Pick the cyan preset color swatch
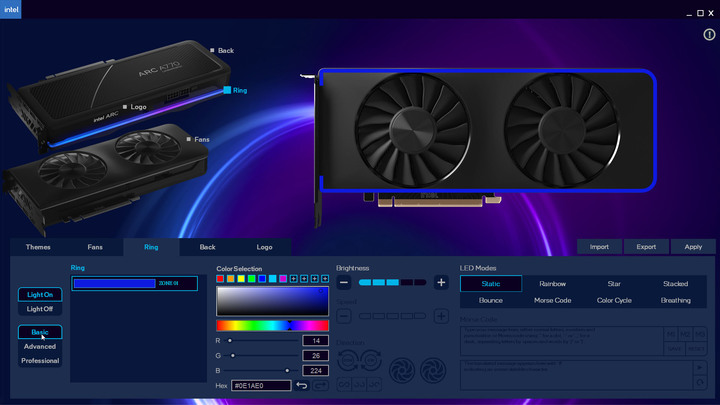 (x=272, y=279)
